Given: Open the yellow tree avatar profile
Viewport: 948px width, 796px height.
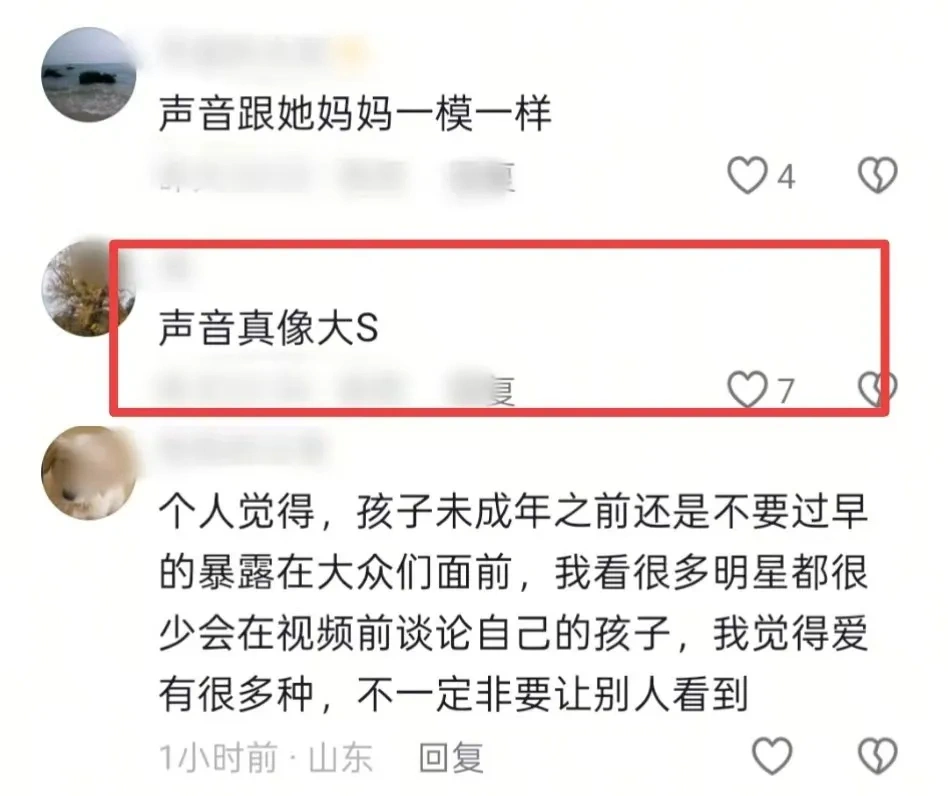Looking at the screenshot, I should pyautogui.click(x=88, y=288).
